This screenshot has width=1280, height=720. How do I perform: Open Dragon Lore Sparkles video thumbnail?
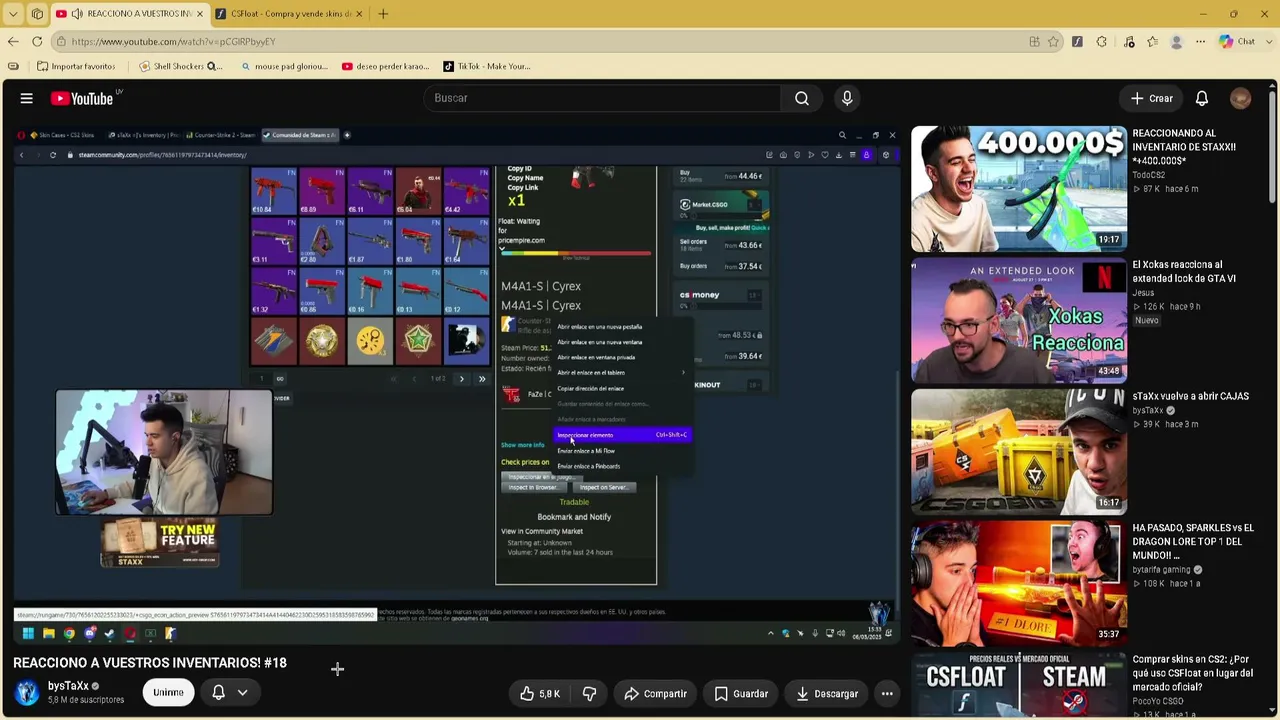(1018, 583)
